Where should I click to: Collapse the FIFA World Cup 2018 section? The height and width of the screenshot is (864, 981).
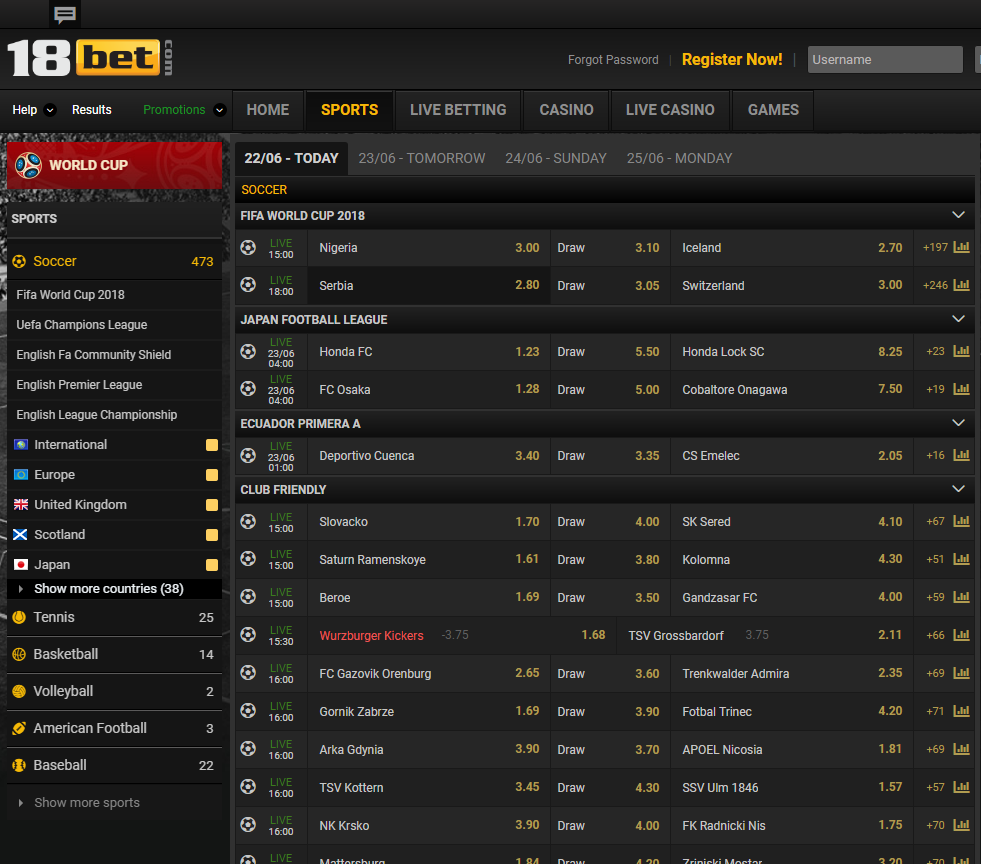[958, 215]
